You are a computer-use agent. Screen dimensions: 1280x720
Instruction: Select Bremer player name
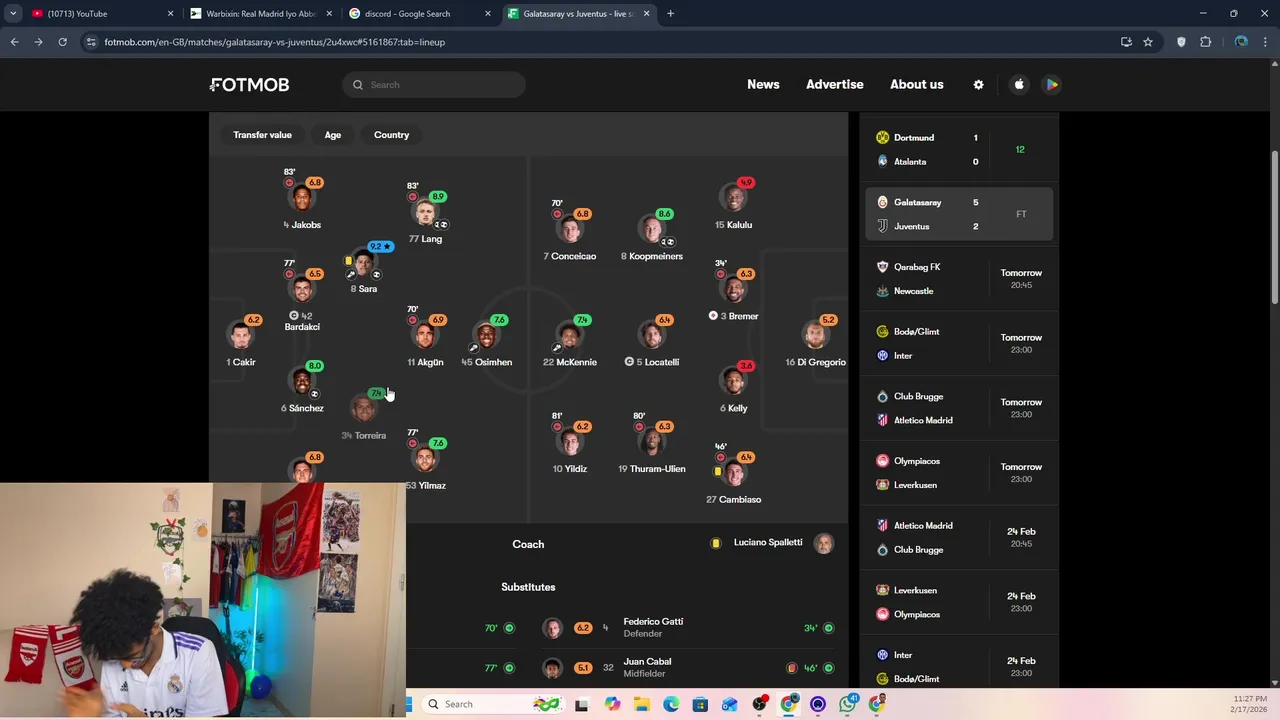click(738, 316)
